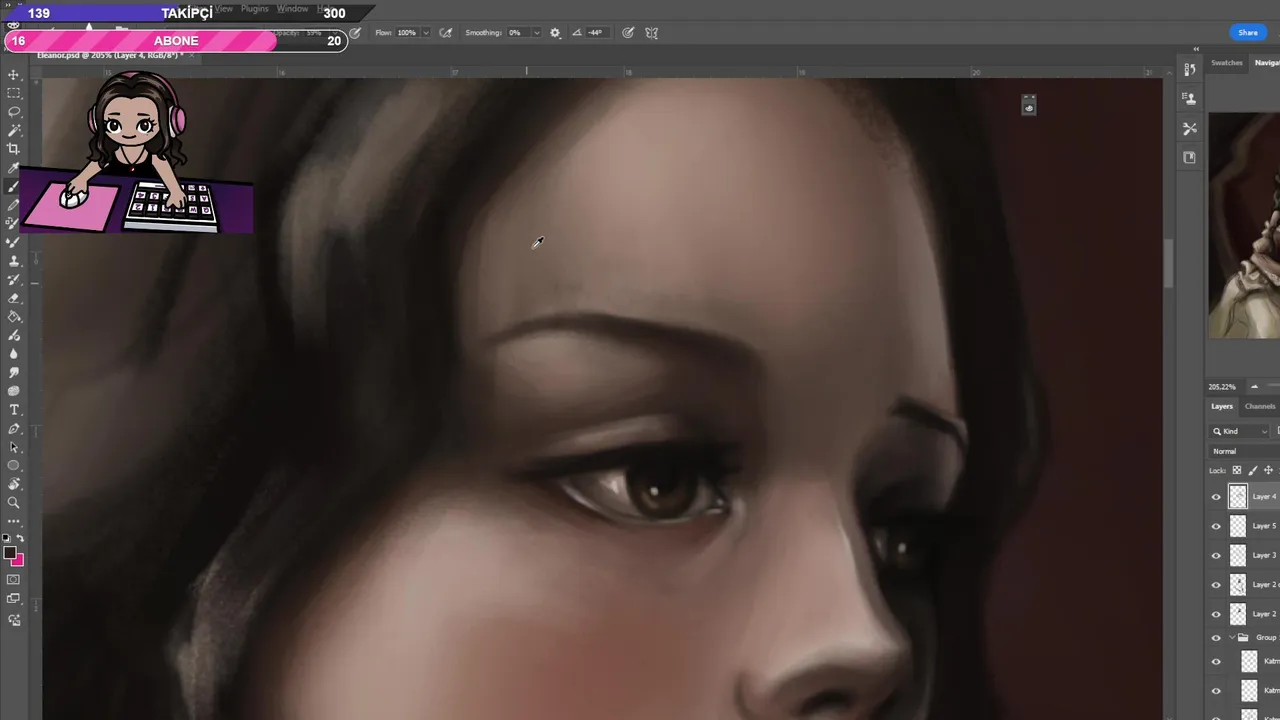Select the active Brush tool
This screenshot has width=1280, height=720.
coord(14,187)
